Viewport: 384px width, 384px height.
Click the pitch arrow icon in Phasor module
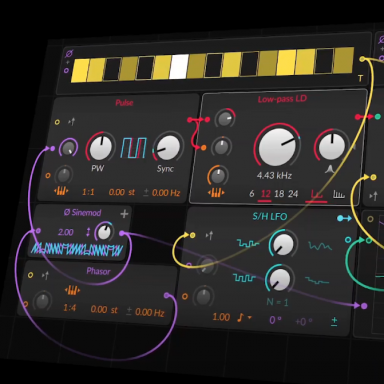click(45, 276)
